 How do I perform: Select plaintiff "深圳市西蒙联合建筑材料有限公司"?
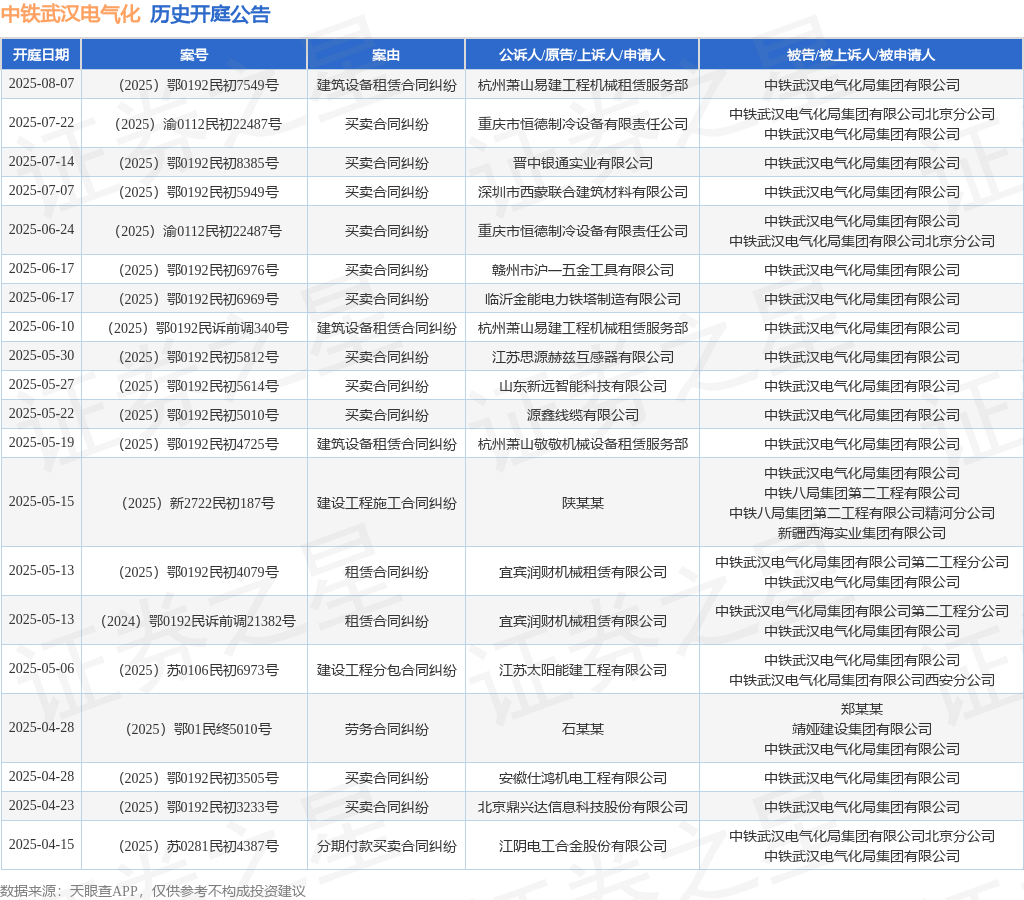pos(583,192)
